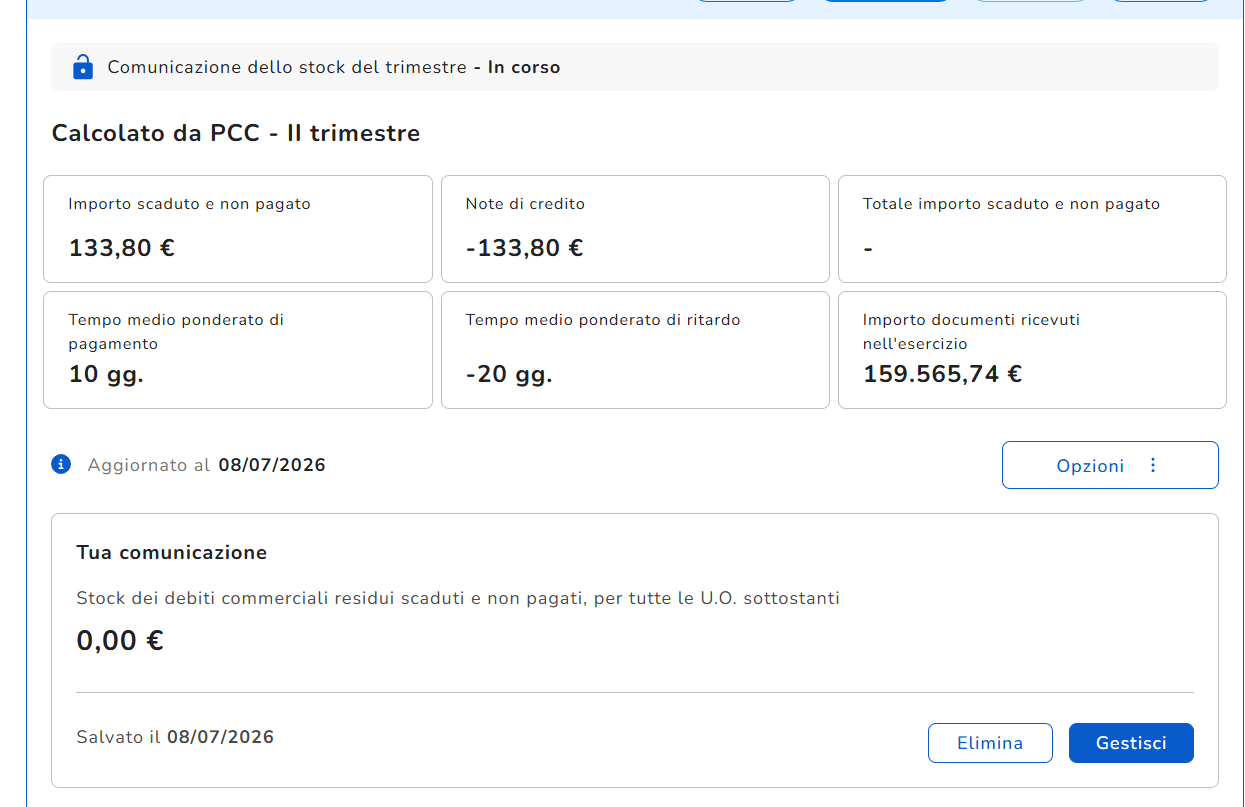Image resolution: width=1245 pixels, height=807 pixels.
Task: Click the three-dot icon in Opzioni
Action: click(x=1153, y=465)
